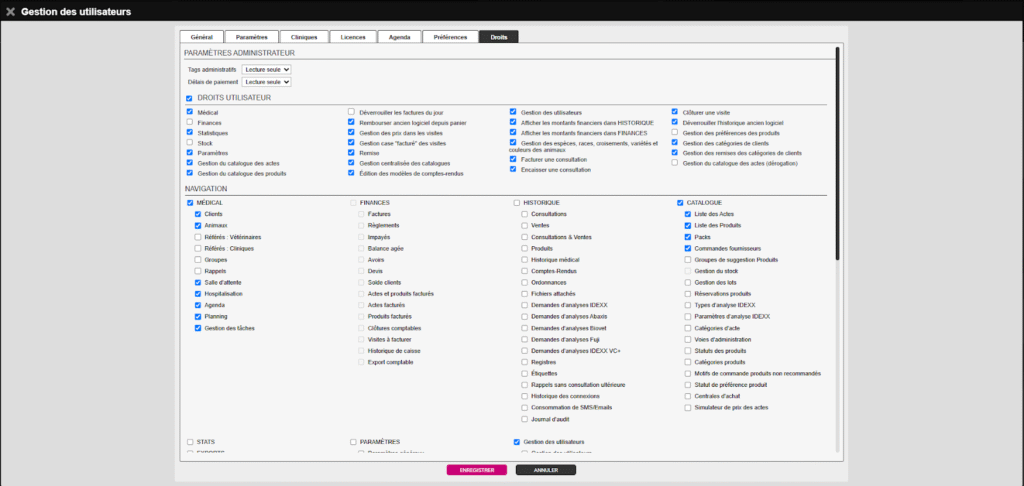The width and height of the screenshot is (1024, 486).
Task: Enable the Finances user right checkbox
Action: pos(189,122)
